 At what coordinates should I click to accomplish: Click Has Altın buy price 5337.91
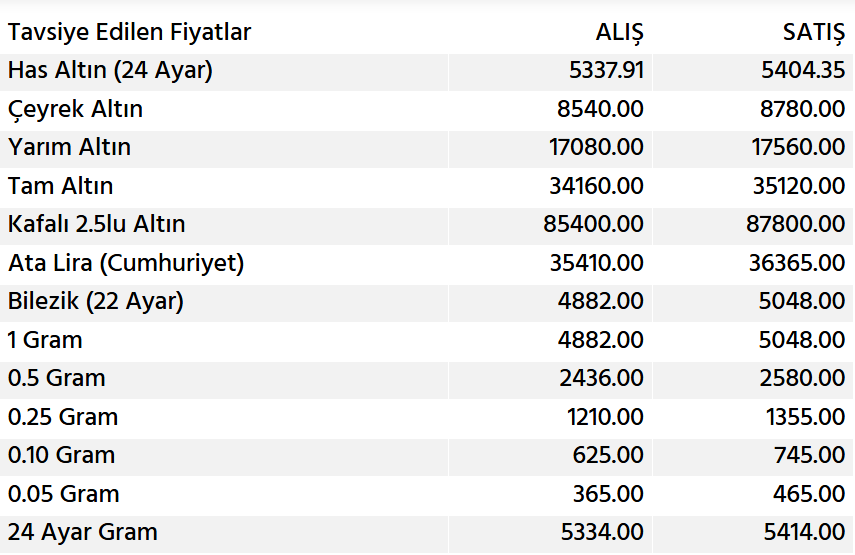[x=601, y=71]
